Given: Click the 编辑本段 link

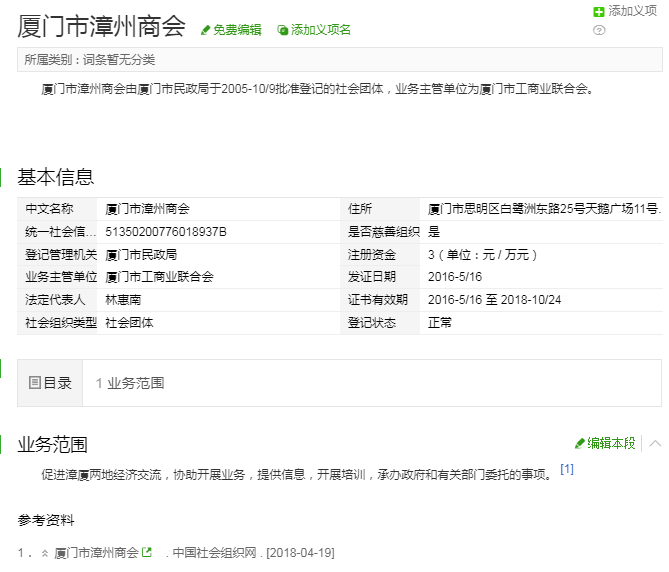Looking at the screenshot, I should pyautogui.click(x=611, y=443).
